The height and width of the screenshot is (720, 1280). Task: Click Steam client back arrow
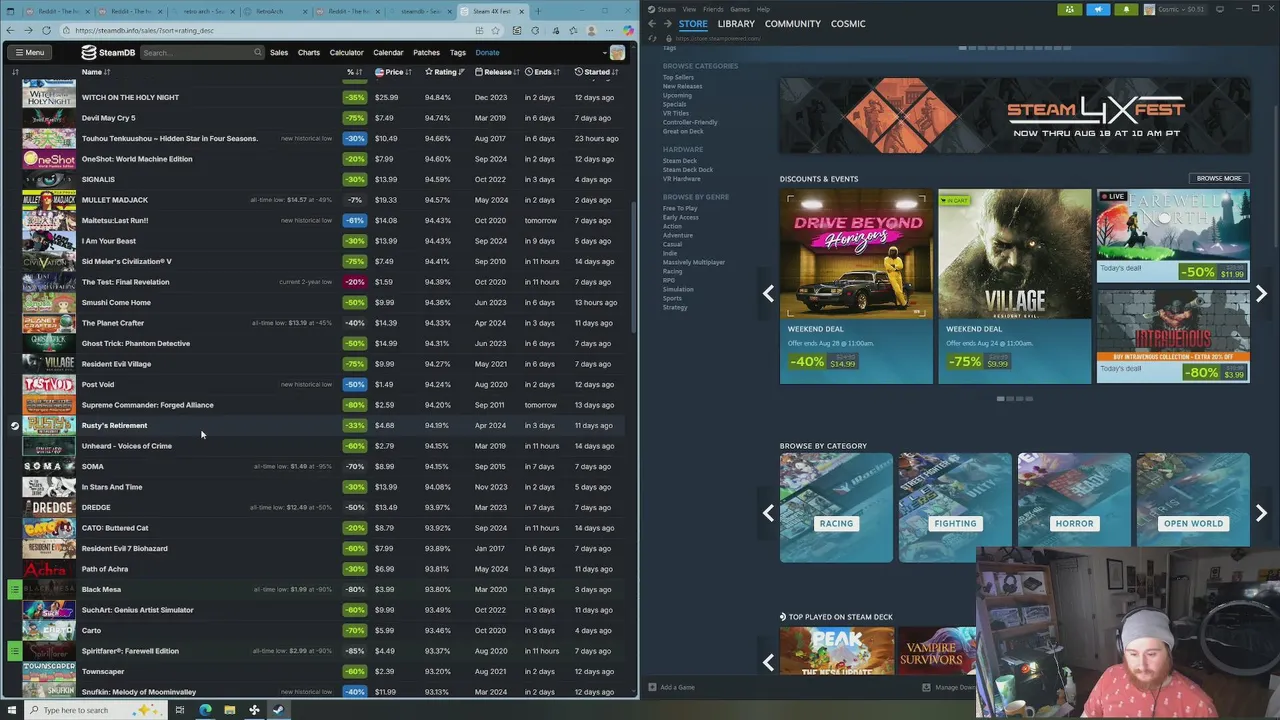point(652,23)
